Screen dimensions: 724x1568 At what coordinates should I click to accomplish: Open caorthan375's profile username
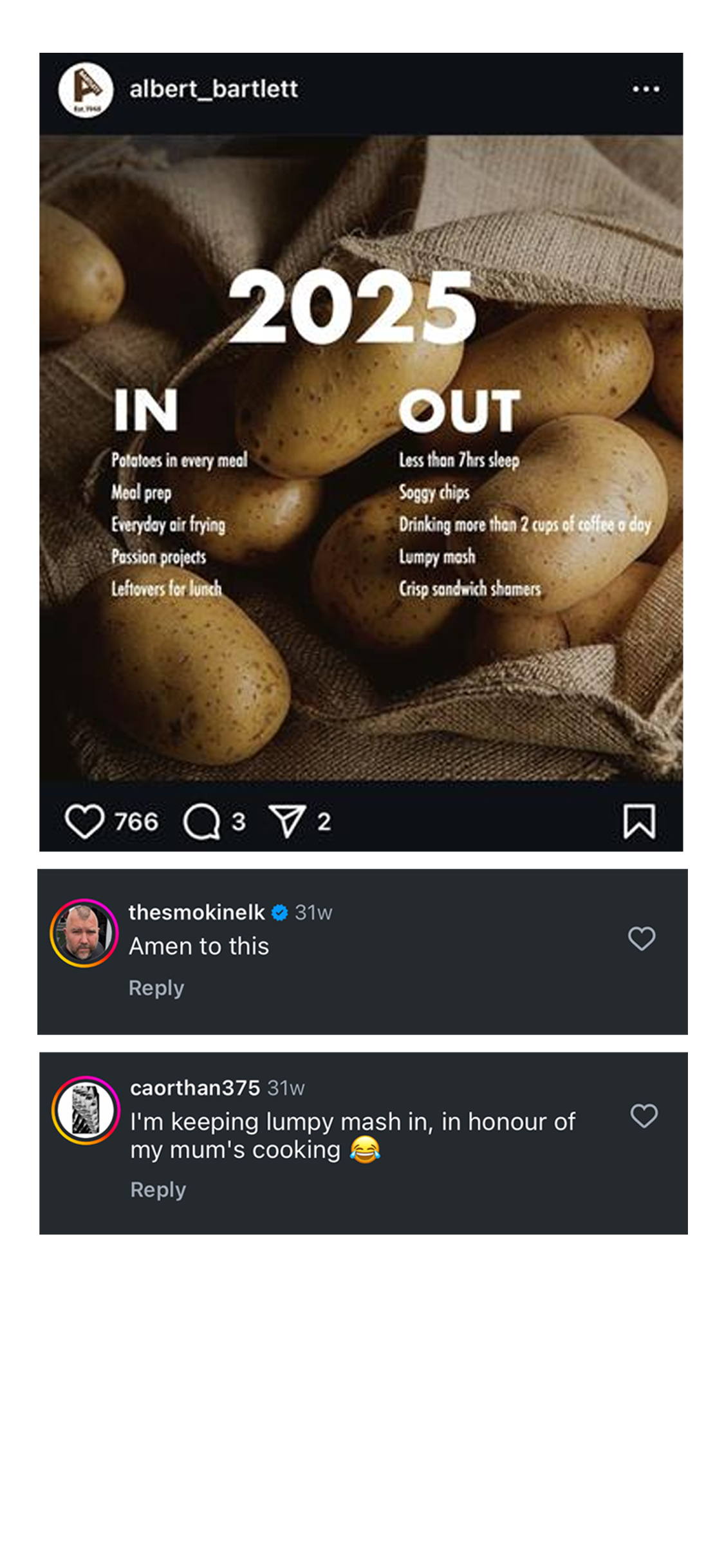click(x=195, y=1088)
